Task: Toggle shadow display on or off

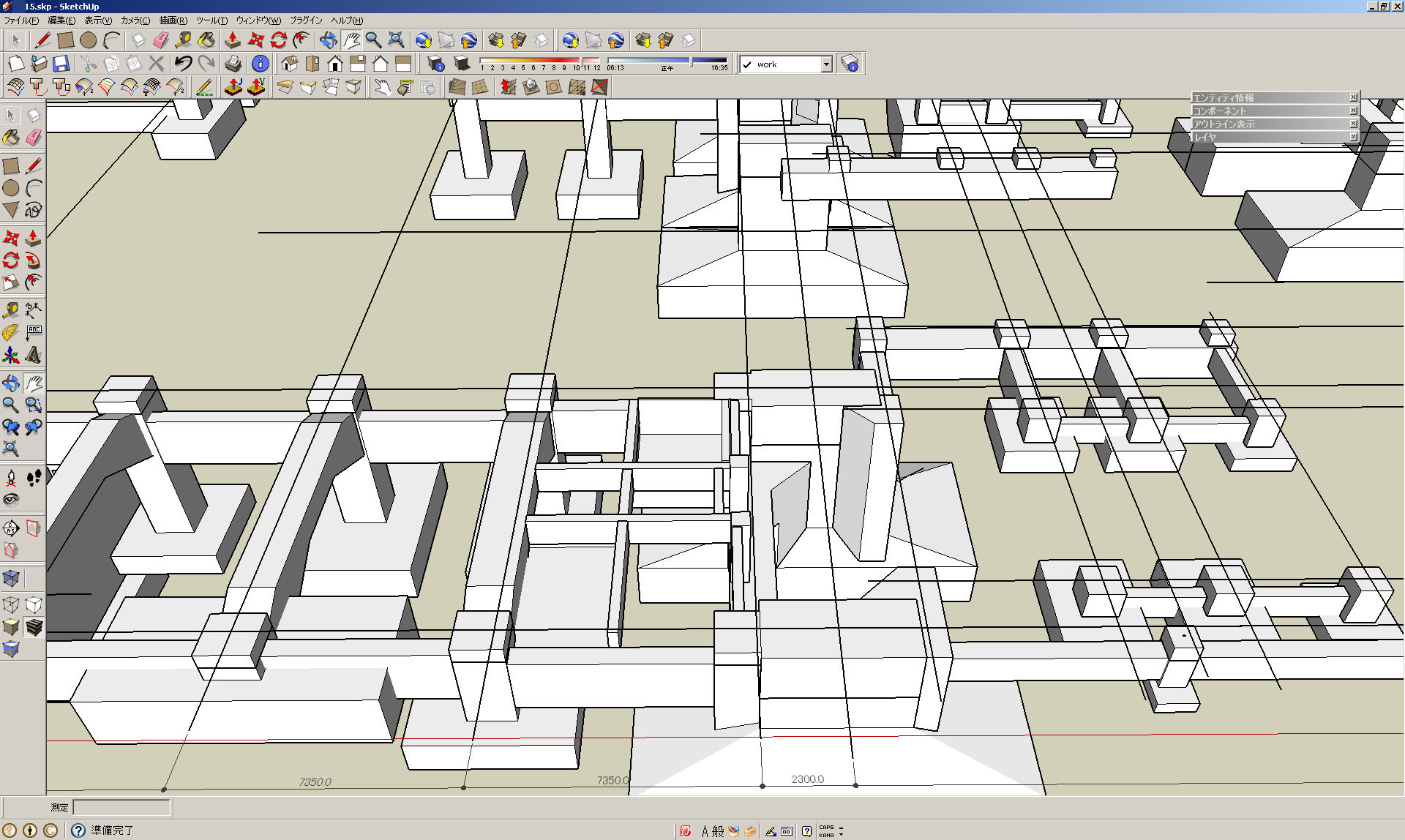Action: click(x=462, y=64)
